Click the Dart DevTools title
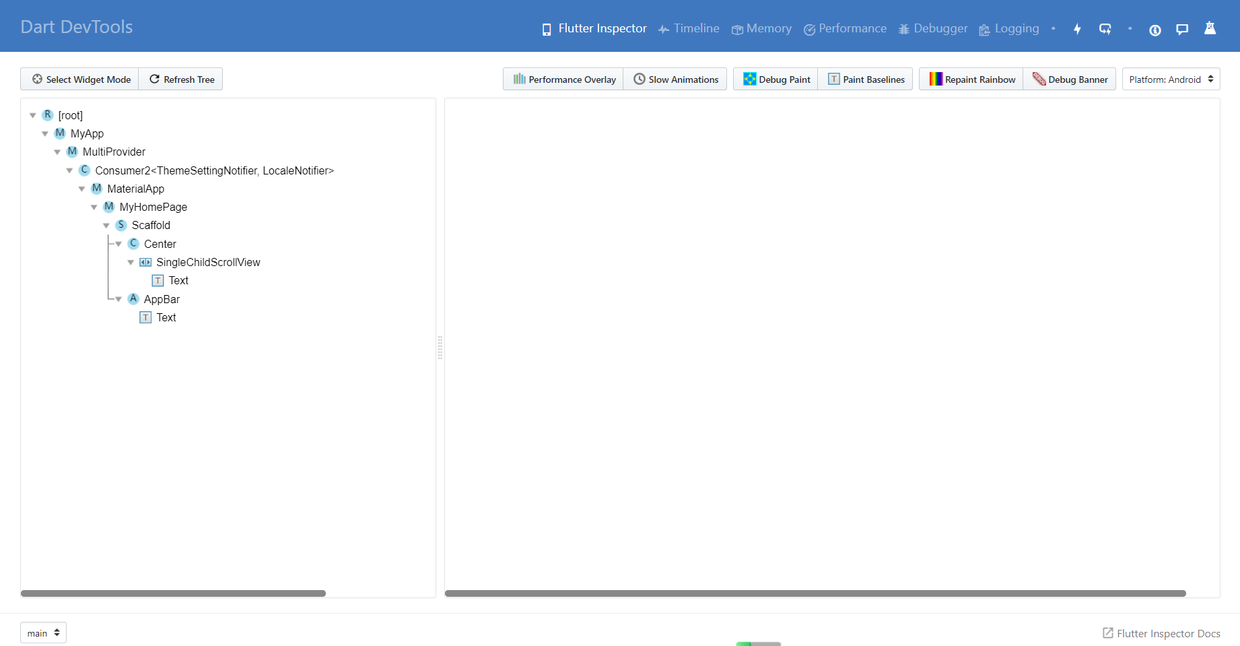Viewport: 1240px width, 646px height. pyautogui.click(x=76, y=27)
